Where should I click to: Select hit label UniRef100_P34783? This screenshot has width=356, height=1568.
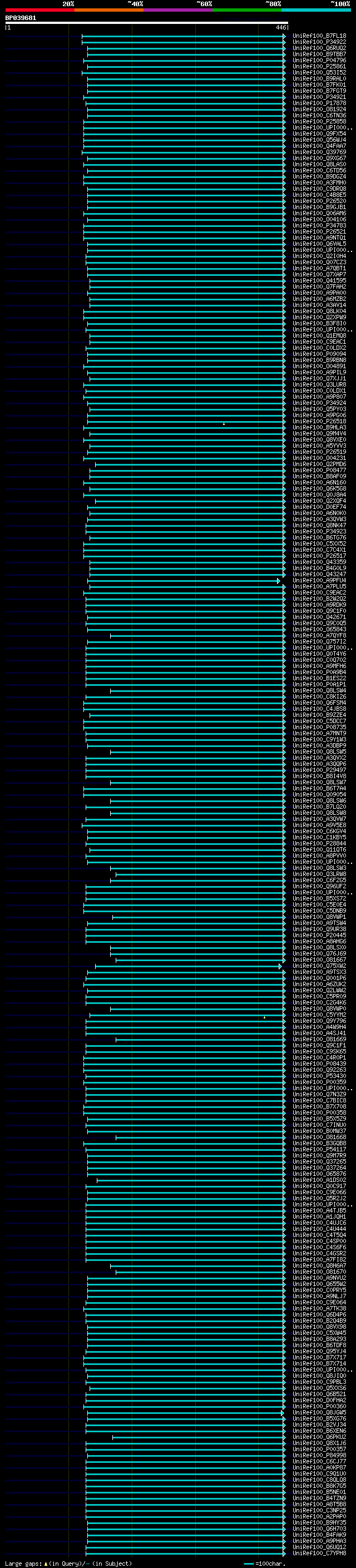319,226
